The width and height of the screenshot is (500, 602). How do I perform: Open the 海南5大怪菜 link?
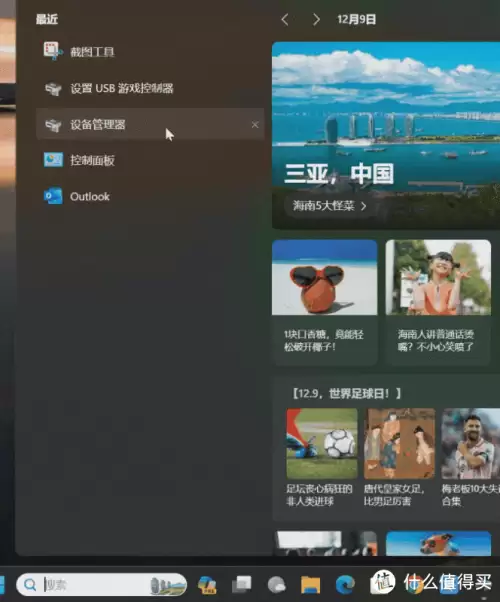[x=329, y=206]
